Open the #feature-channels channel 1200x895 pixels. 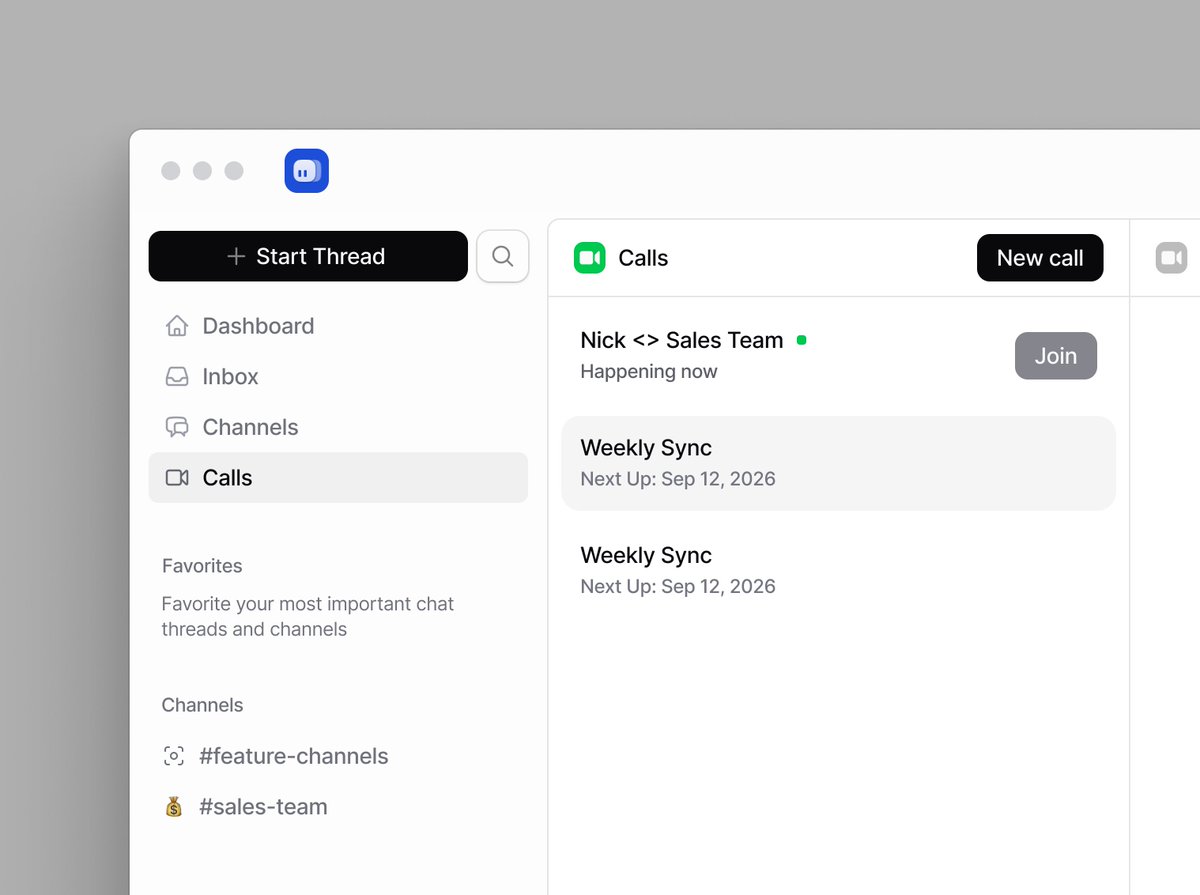pyautogui.click(x=293, y=756)
